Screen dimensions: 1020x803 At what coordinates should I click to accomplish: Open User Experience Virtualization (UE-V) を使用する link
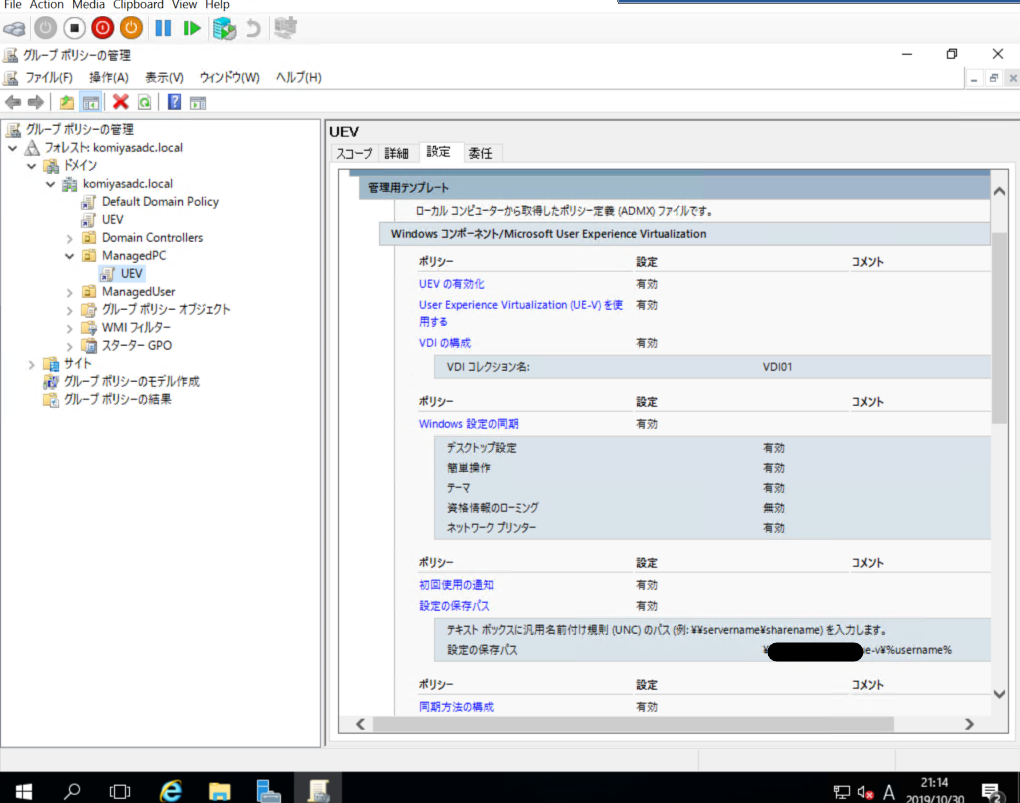click(520, 313)
